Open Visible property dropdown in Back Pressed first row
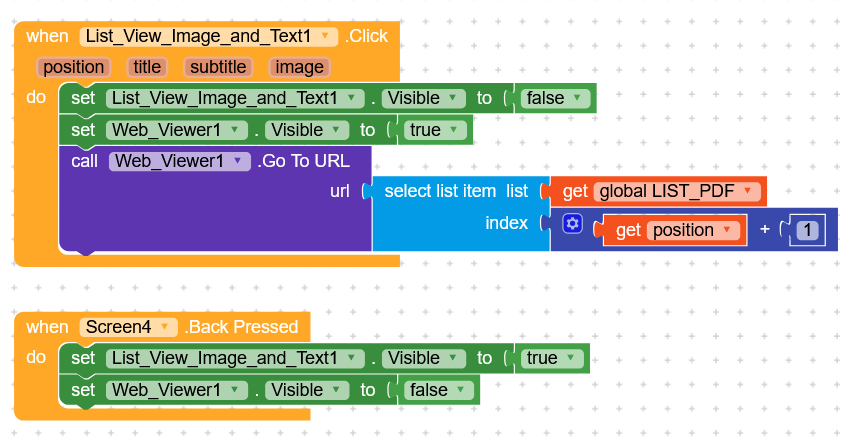The height and width of the screenshot is (441, 857). pos(455,358)
